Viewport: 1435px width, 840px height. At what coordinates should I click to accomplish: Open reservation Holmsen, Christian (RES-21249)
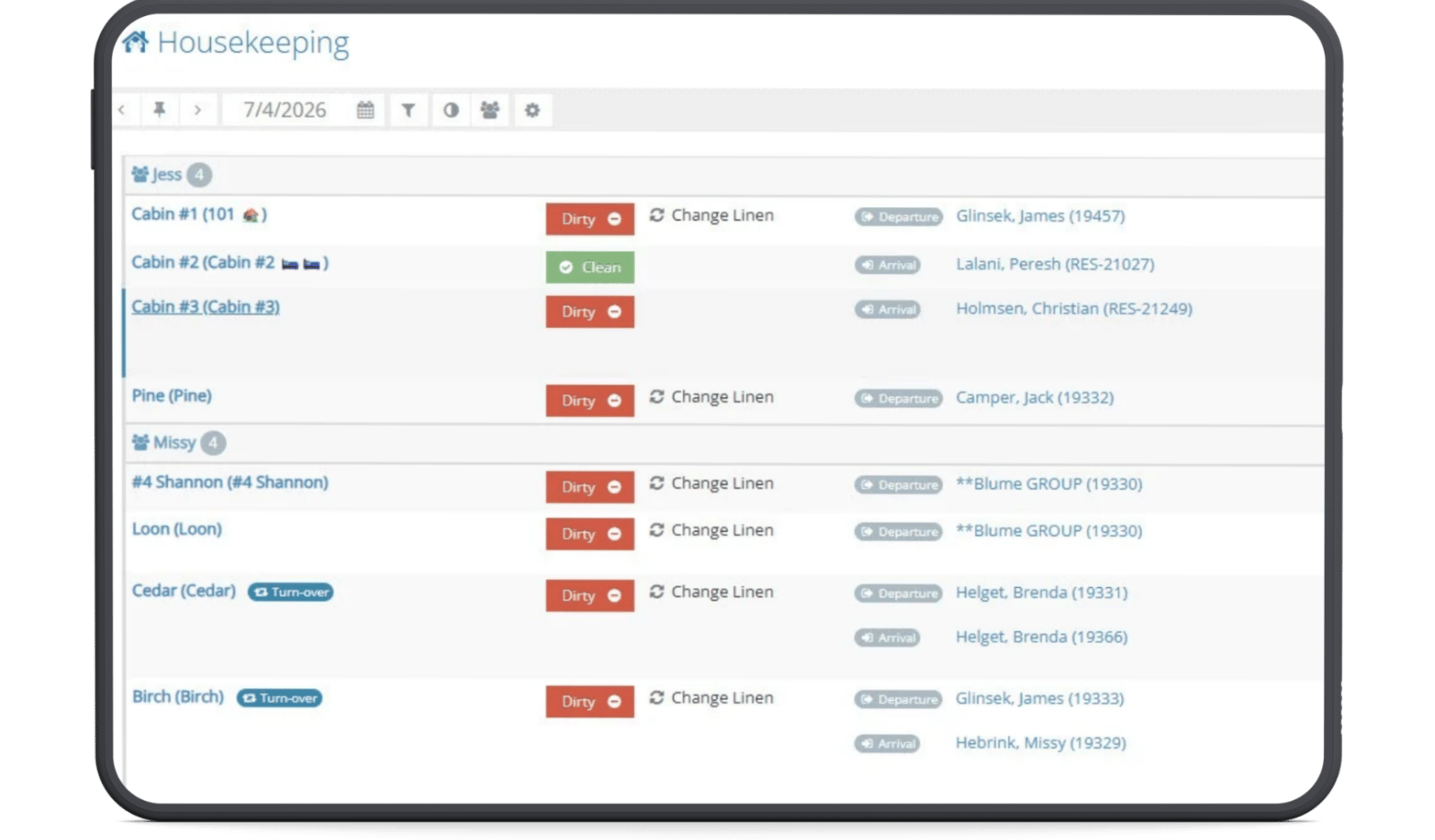click(1074, 308)
